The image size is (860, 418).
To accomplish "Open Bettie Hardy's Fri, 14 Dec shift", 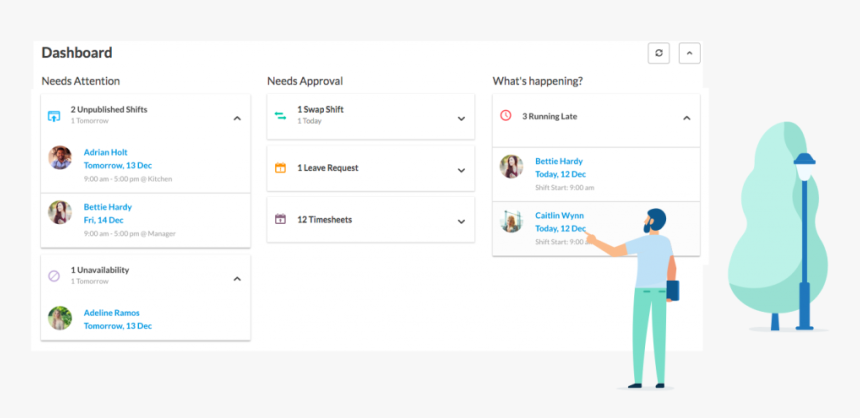I will click(108, 213).
